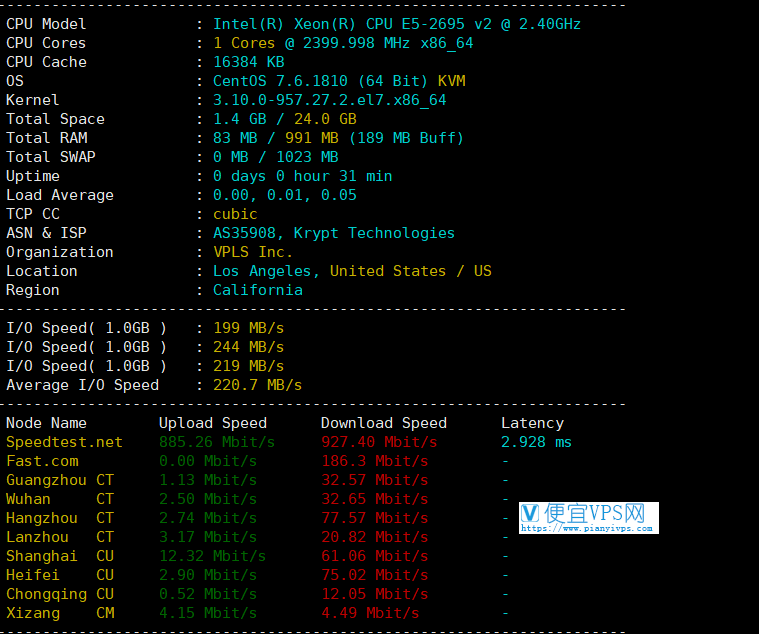Click the Guangzhou CT node name

[60, 480]
